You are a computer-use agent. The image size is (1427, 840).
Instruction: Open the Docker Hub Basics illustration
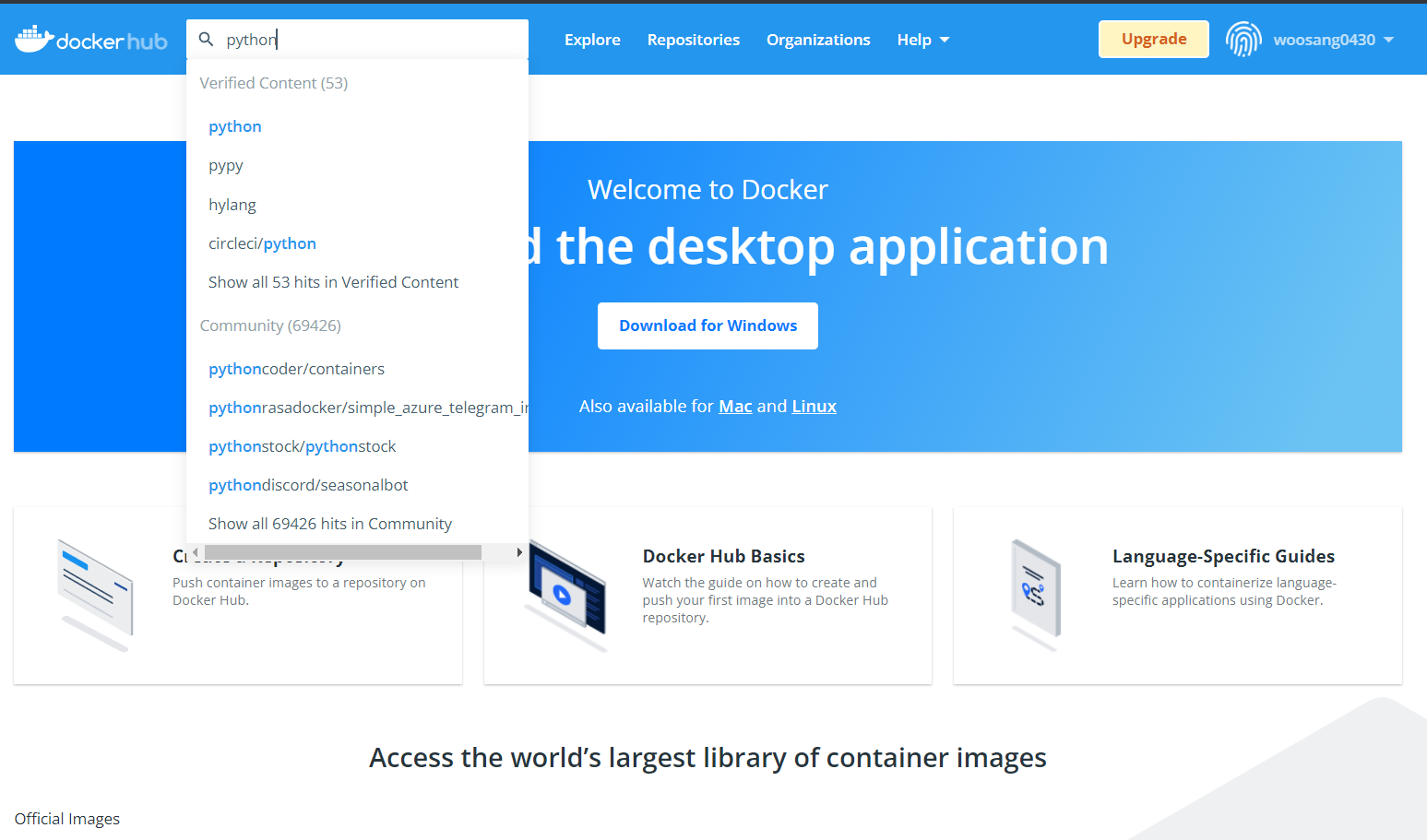[566, 595]
